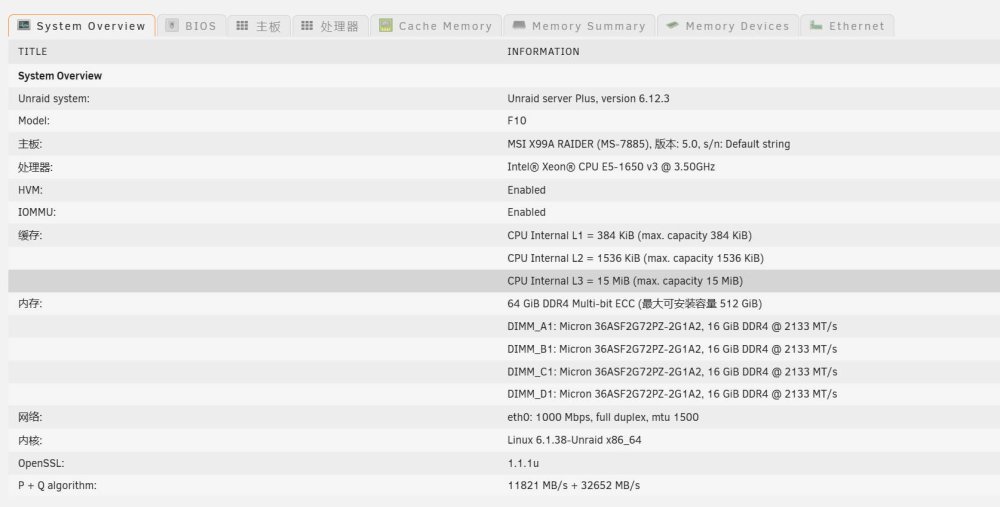Select the eth0 1000 Mbps network value
This screenshot has width=1000, height=507.
pos(603,417)
